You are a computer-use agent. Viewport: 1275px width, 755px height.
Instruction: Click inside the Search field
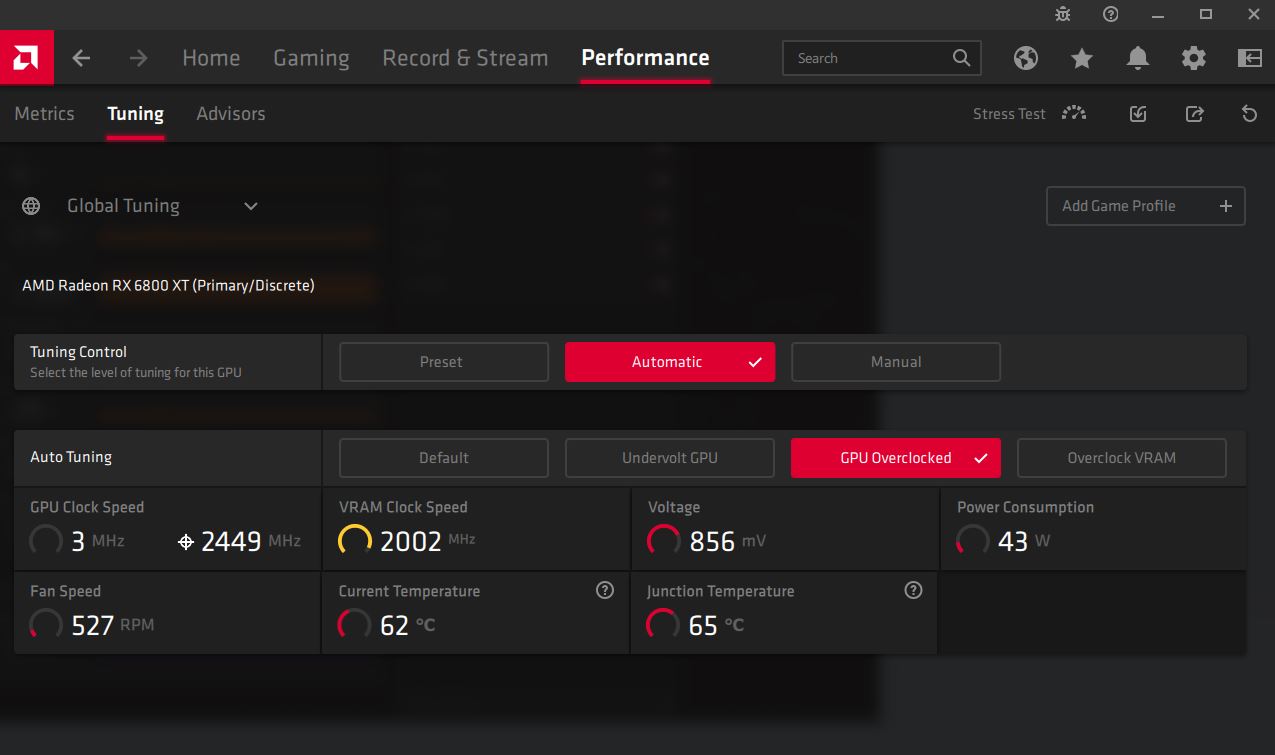tap(882, 58)
